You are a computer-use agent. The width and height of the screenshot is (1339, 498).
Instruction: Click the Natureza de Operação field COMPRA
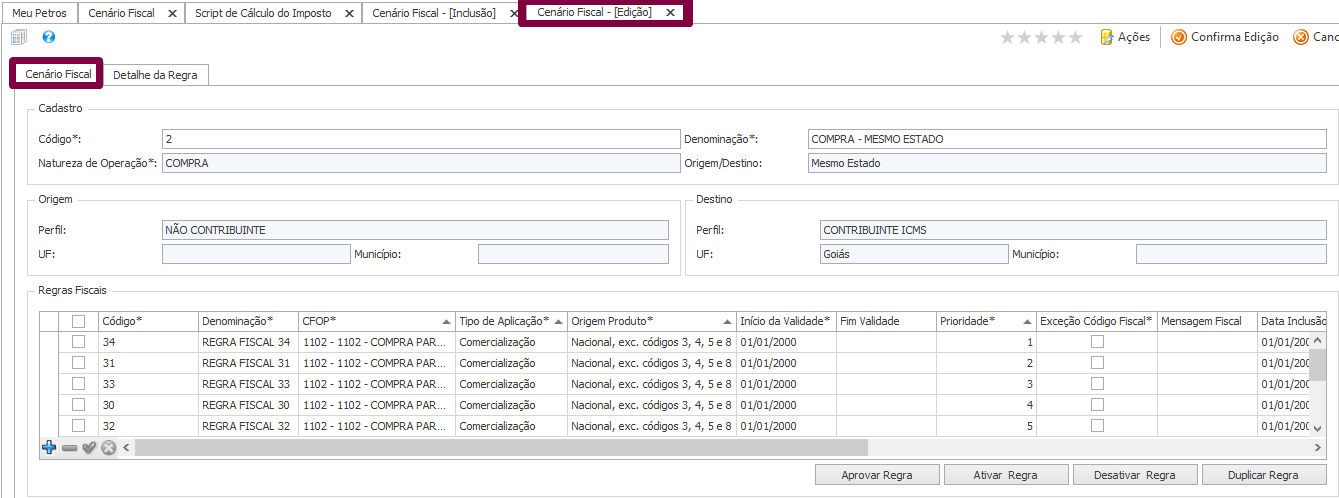pyautogui.click(x=421, y=163)
